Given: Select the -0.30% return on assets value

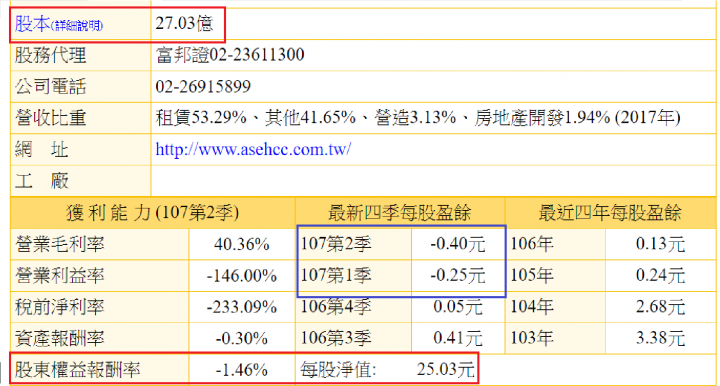Looking at the screenshot, I should [x=242, y=339].
